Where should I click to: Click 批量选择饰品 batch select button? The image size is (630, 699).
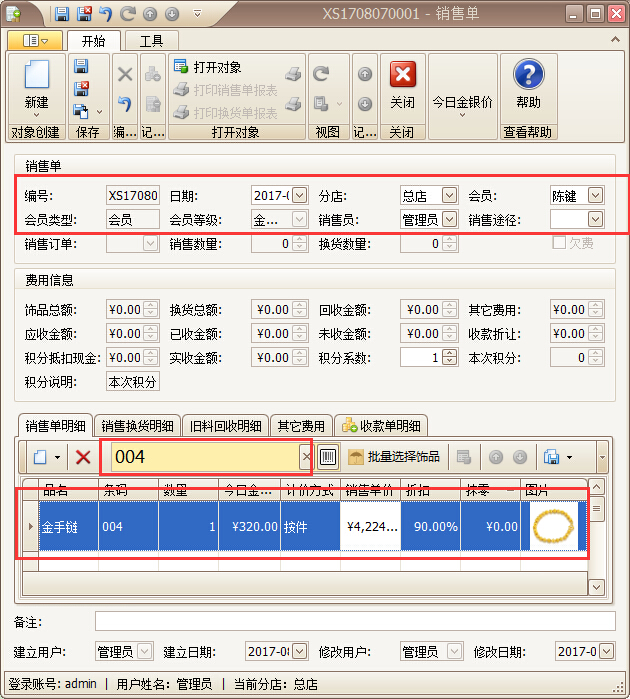(x=393, y=457)
